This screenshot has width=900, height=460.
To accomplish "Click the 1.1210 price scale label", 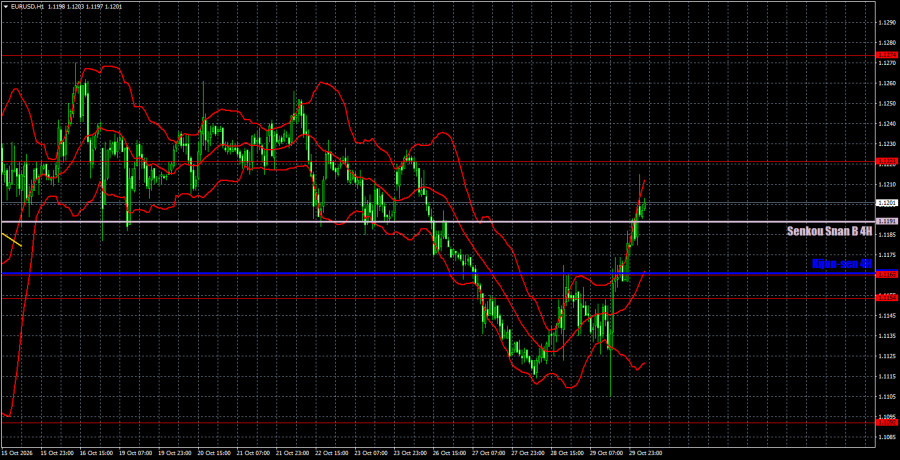I will (x=887, y=184).
